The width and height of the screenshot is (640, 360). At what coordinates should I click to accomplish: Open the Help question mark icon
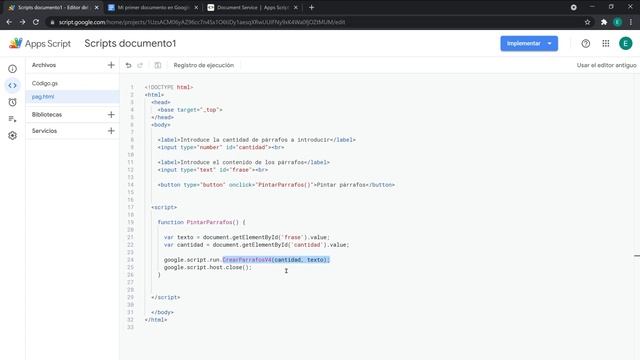coord(586,43)
